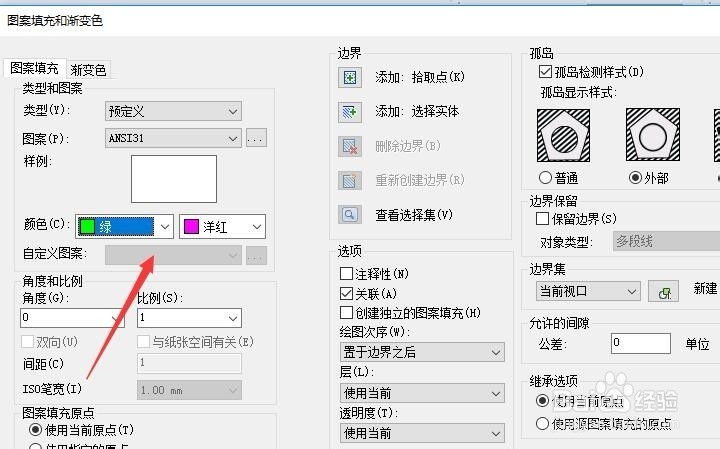
Task: Open the ISO笔宽 pen width dropdown
Action: coord(189,390)
